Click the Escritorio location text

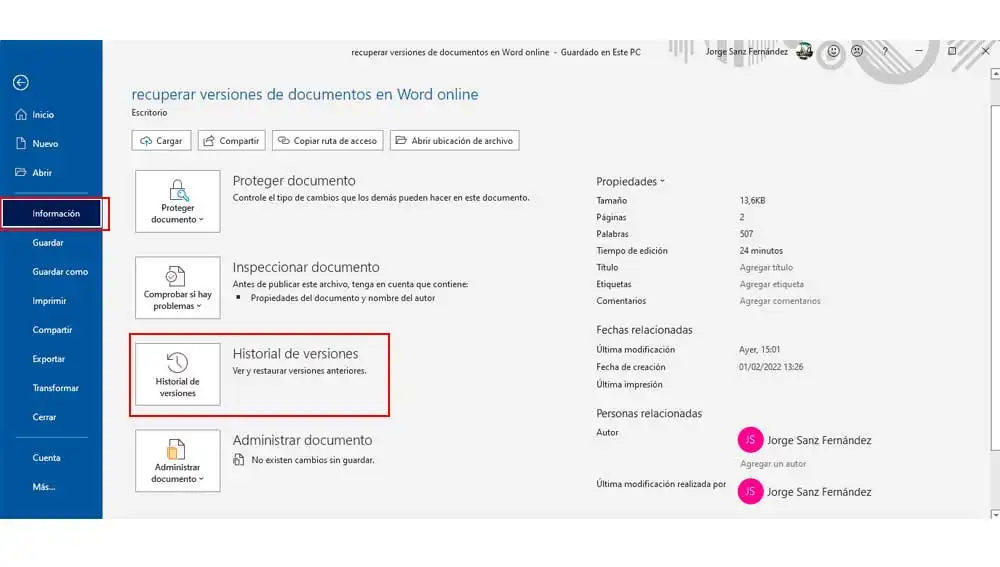(x=149, y=113)
